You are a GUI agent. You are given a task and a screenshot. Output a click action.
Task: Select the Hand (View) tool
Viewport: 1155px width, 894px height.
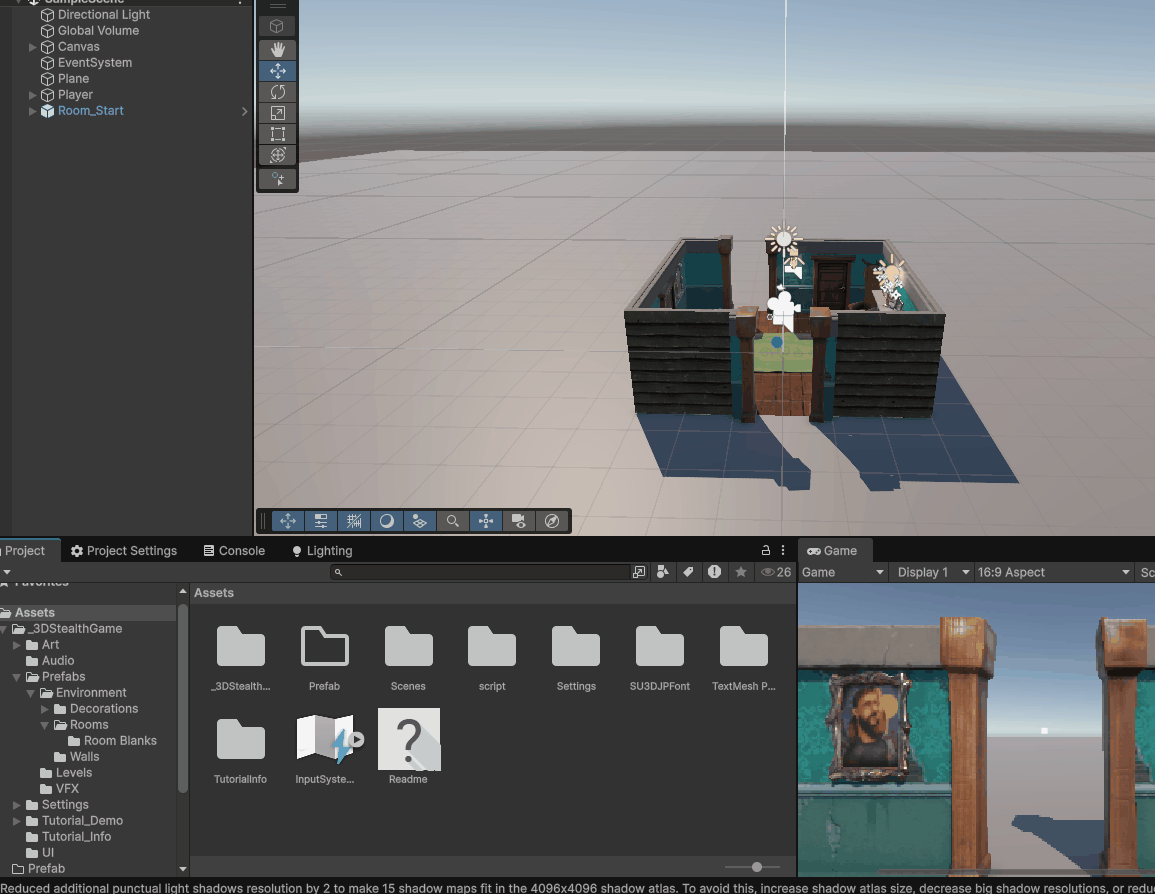pyautogui.click(x=278, y=49)
